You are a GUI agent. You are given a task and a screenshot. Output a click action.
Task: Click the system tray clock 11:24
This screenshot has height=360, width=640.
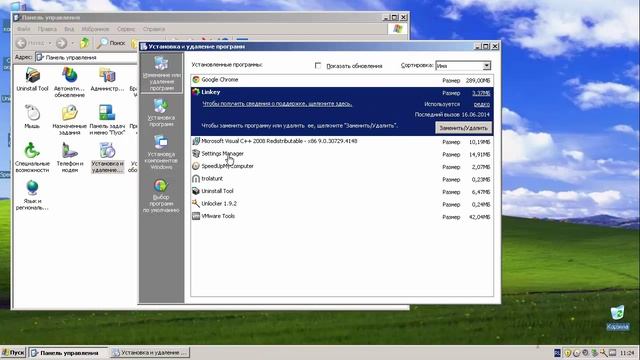627,353
